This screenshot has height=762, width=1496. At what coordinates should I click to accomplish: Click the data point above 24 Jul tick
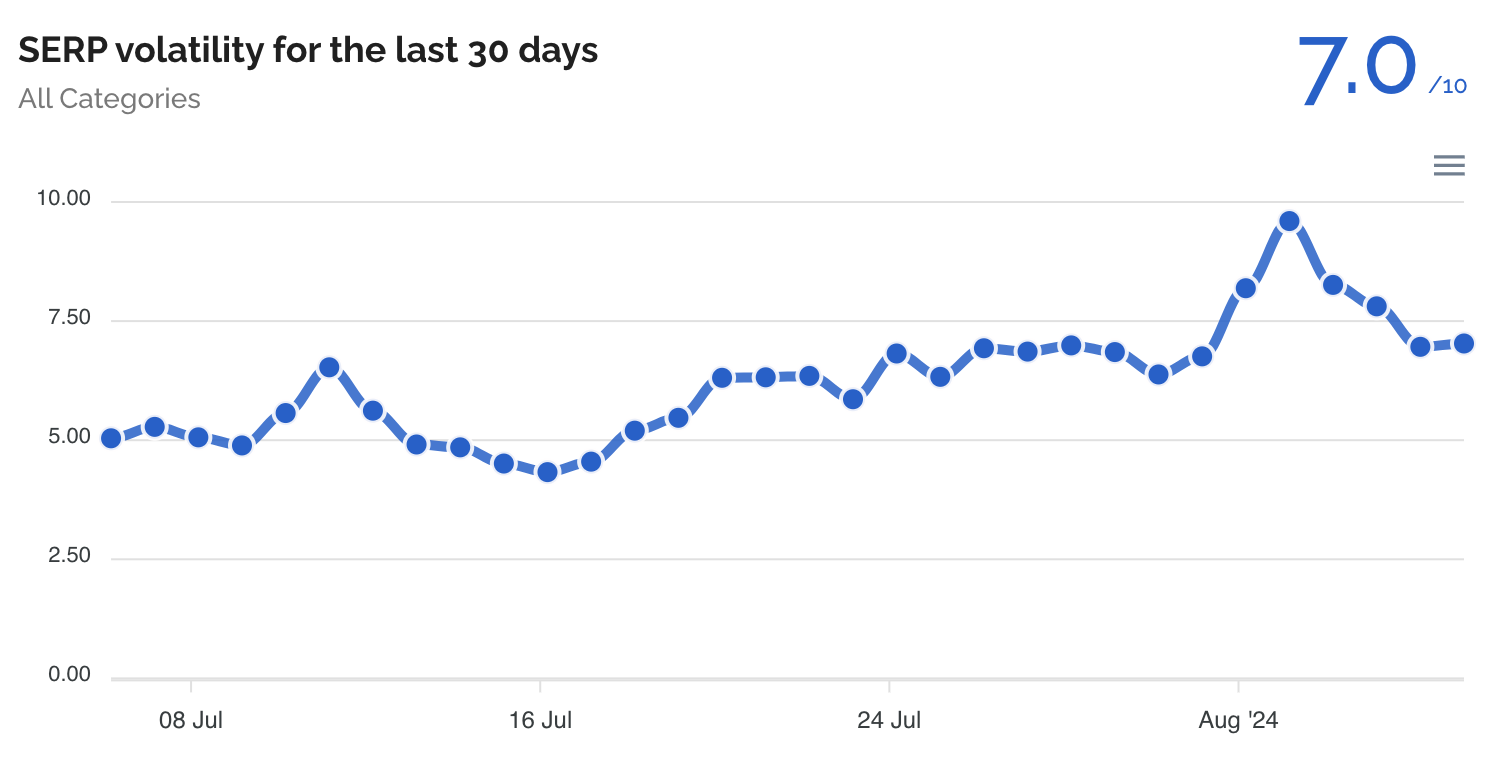point(896,353)
